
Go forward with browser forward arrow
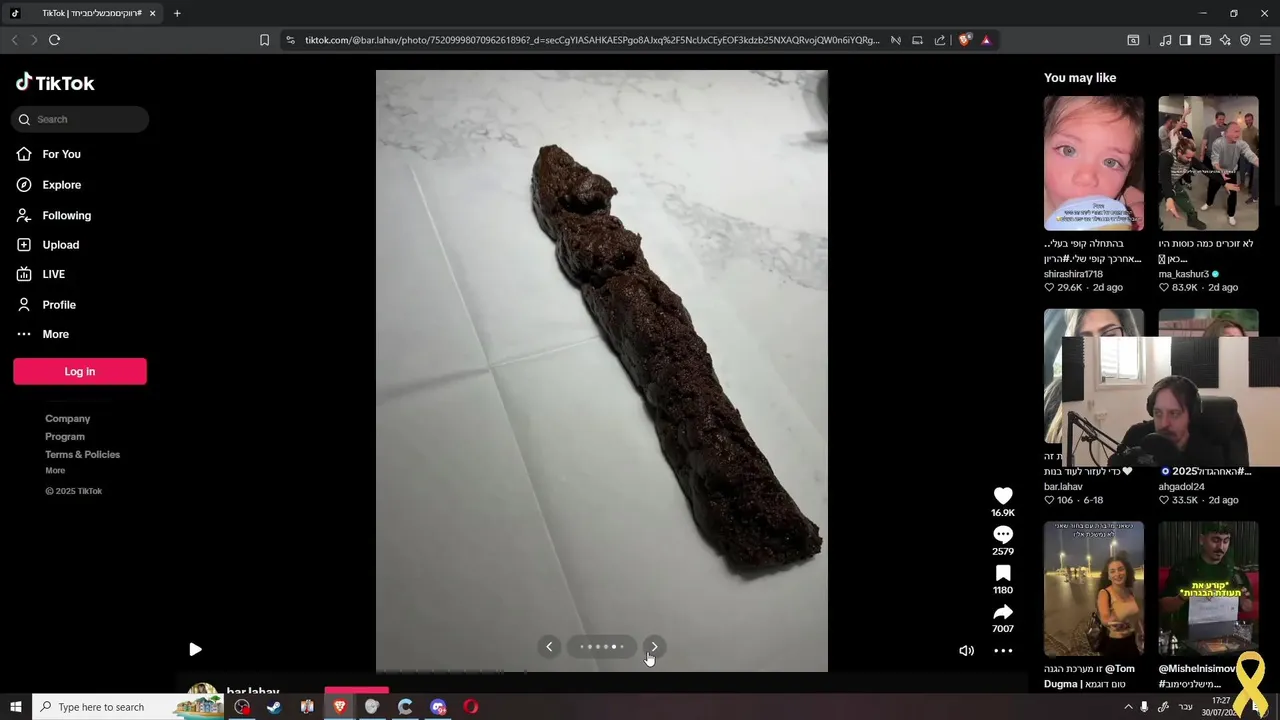pyautogui.click(x=33, y=40)
